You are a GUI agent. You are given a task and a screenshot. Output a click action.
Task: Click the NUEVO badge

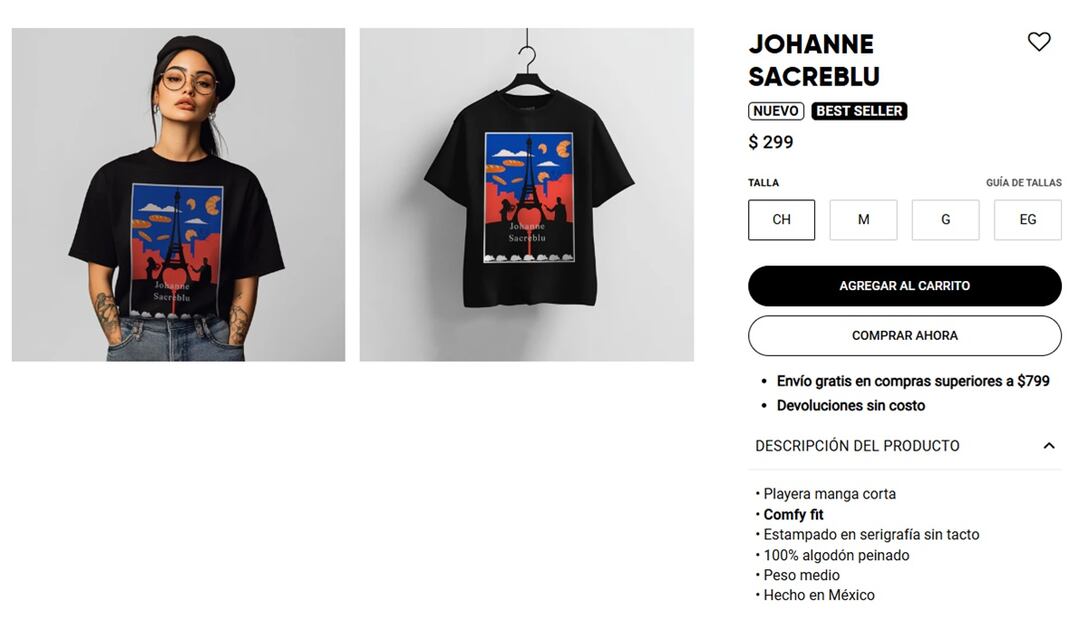pos(776,111)
